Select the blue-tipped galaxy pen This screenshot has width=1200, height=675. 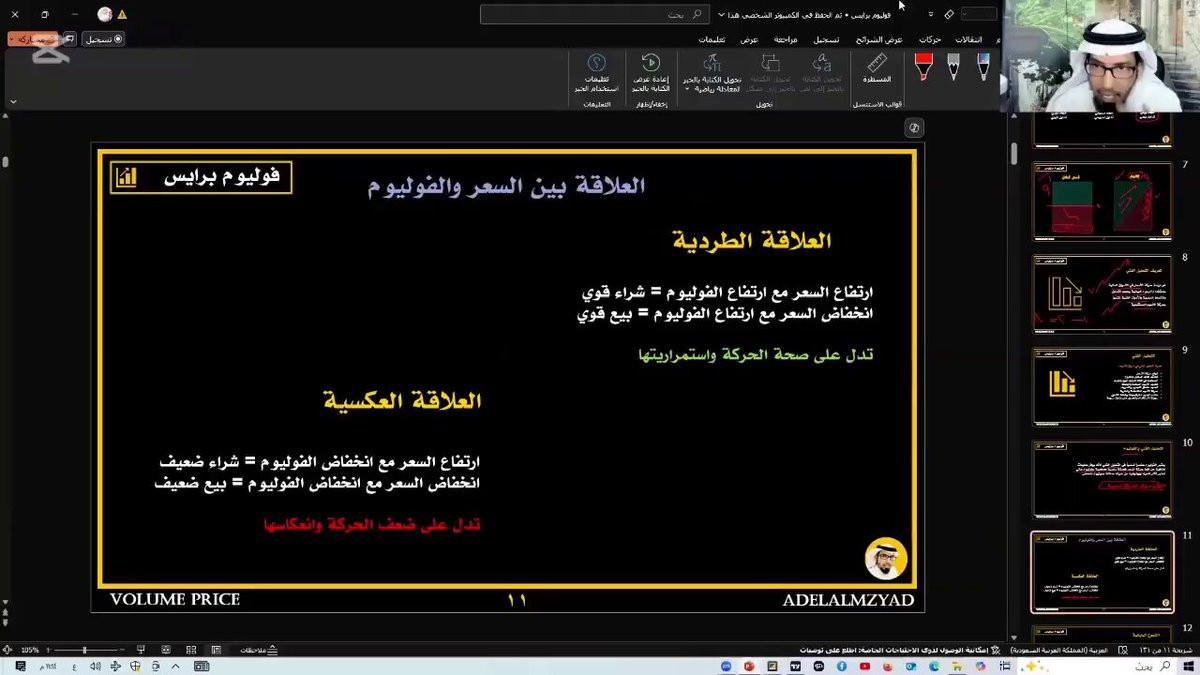[983, 69]
